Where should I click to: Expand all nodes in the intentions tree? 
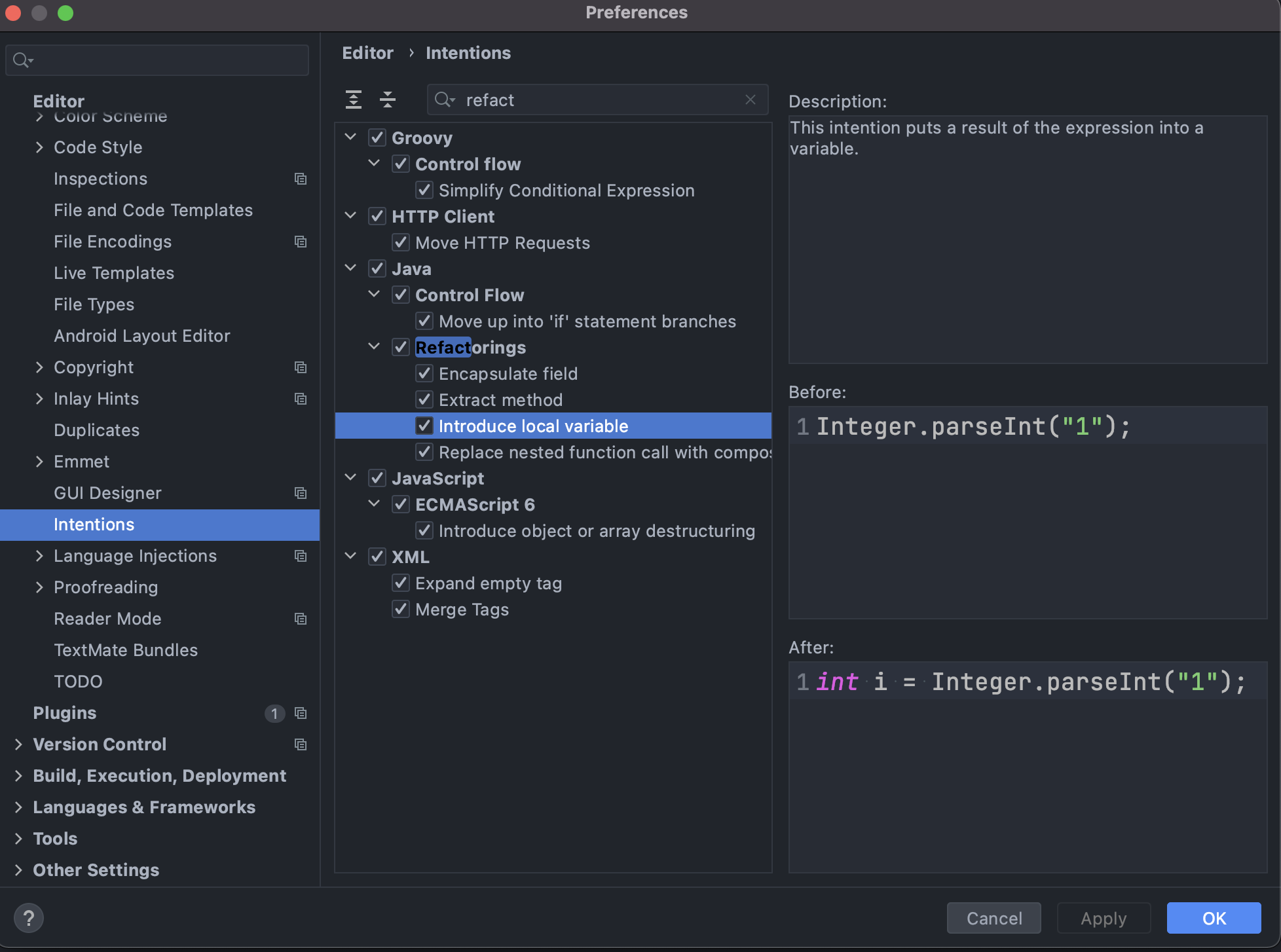pyautogui.click(x=352, y=100)
